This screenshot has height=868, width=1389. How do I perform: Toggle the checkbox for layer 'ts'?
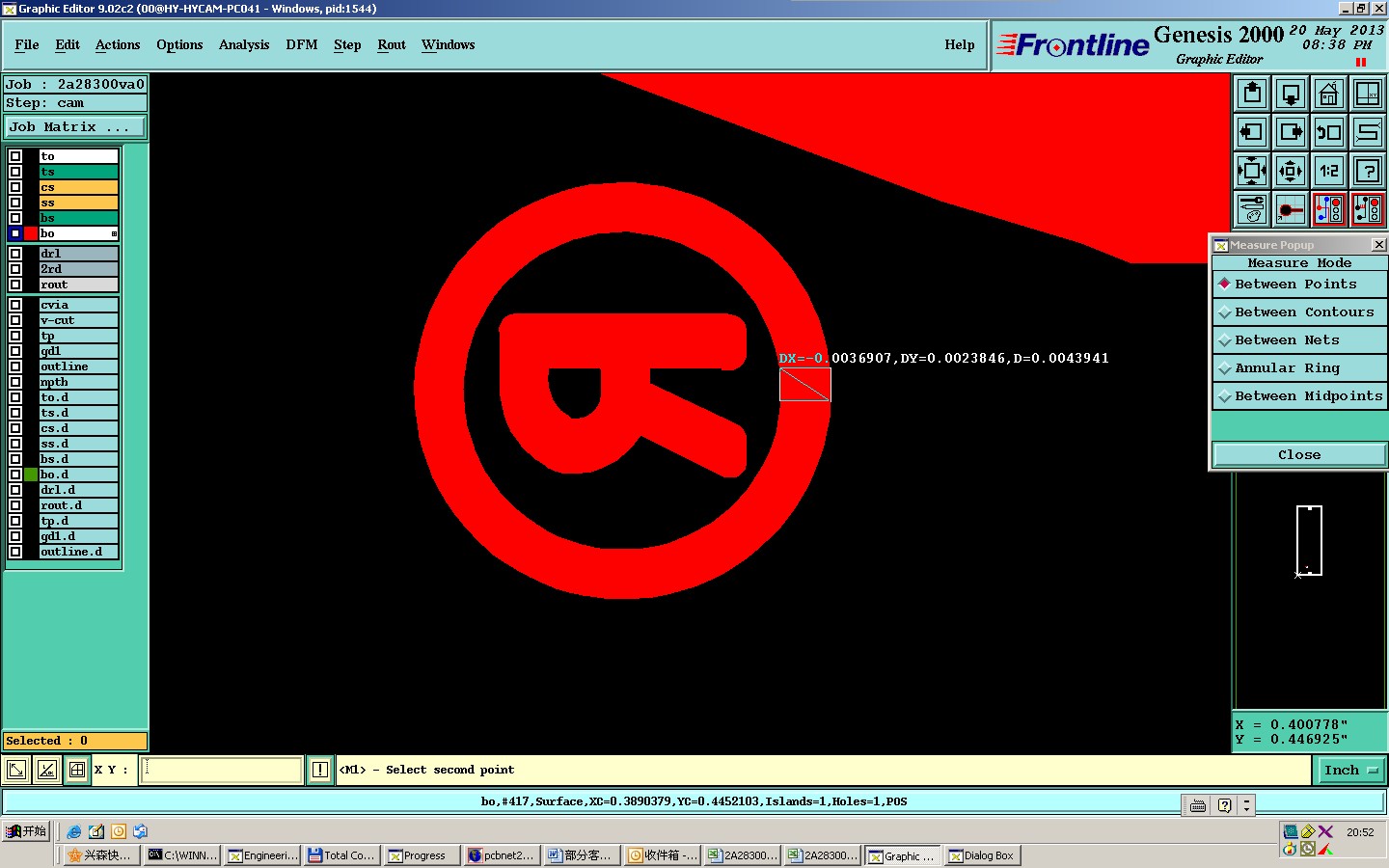(x=15, y=172)
